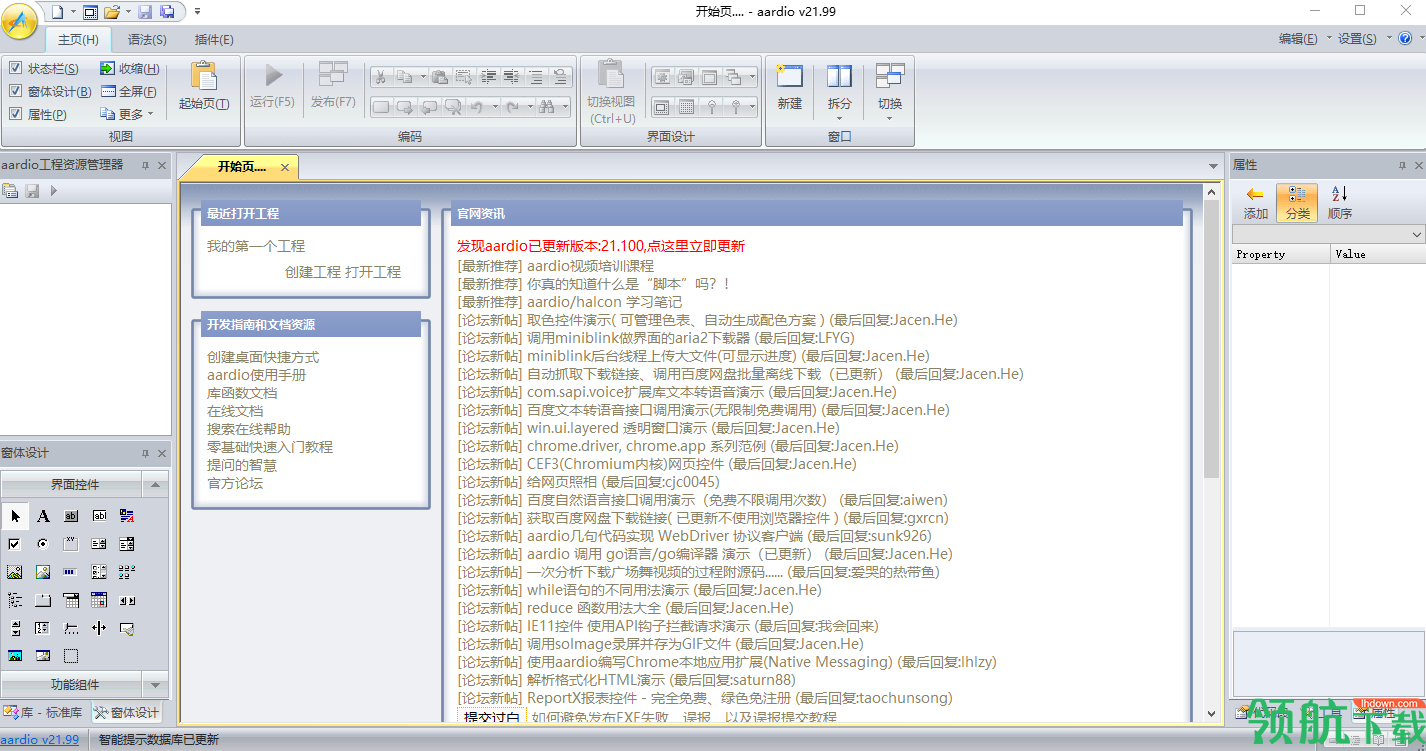
Task: Click the save icon in the quick access bar
Action: coord(144,12)
